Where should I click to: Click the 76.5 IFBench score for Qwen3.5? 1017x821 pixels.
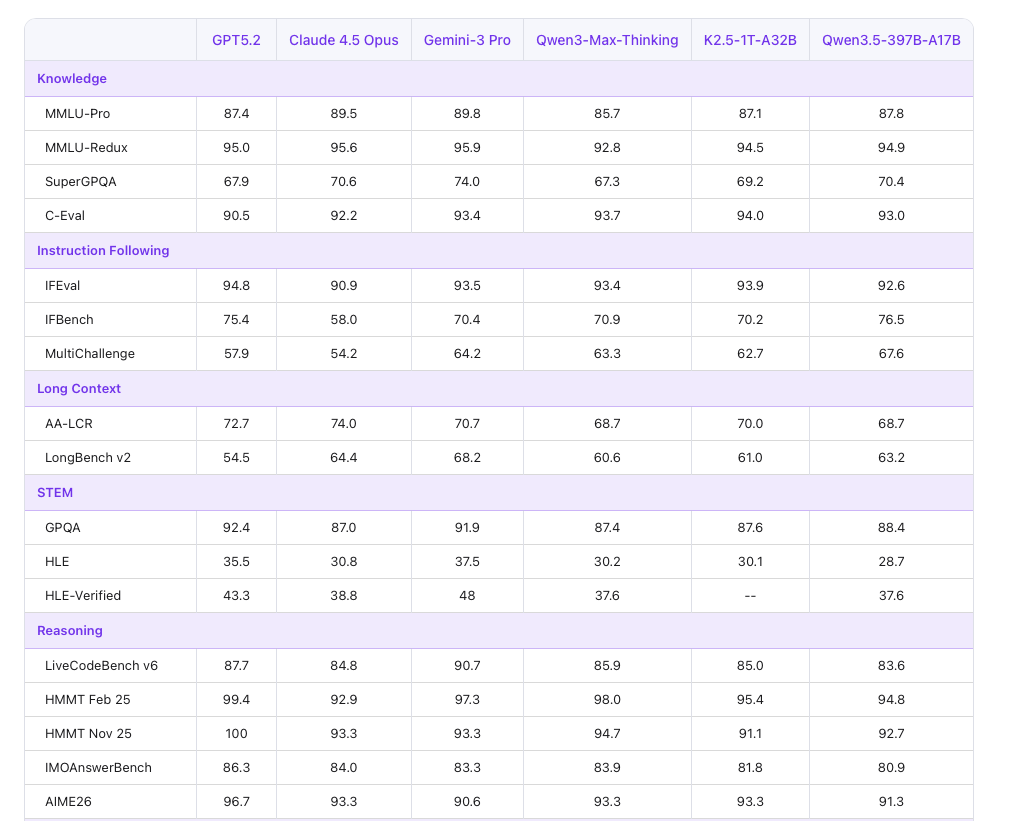coord(891,320)
